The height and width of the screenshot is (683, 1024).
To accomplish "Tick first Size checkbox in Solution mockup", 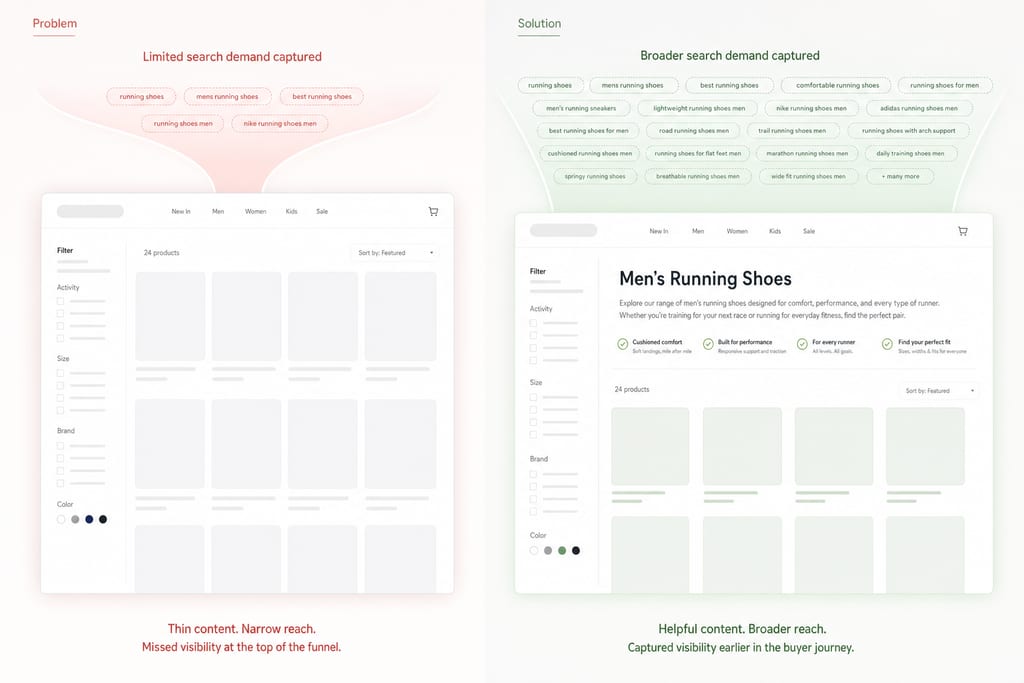I will pyautogui.click(x=533, y=397).
